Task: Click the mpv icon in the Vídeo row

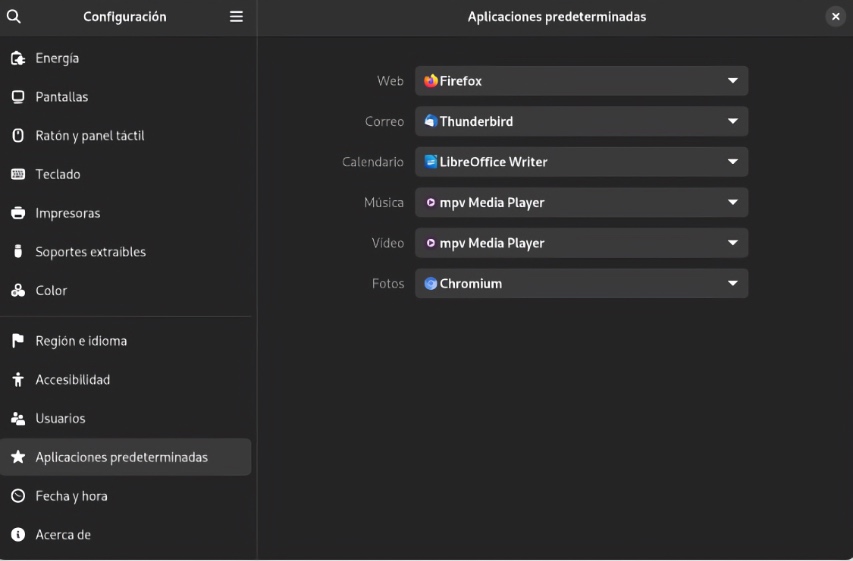Action: 431,243
